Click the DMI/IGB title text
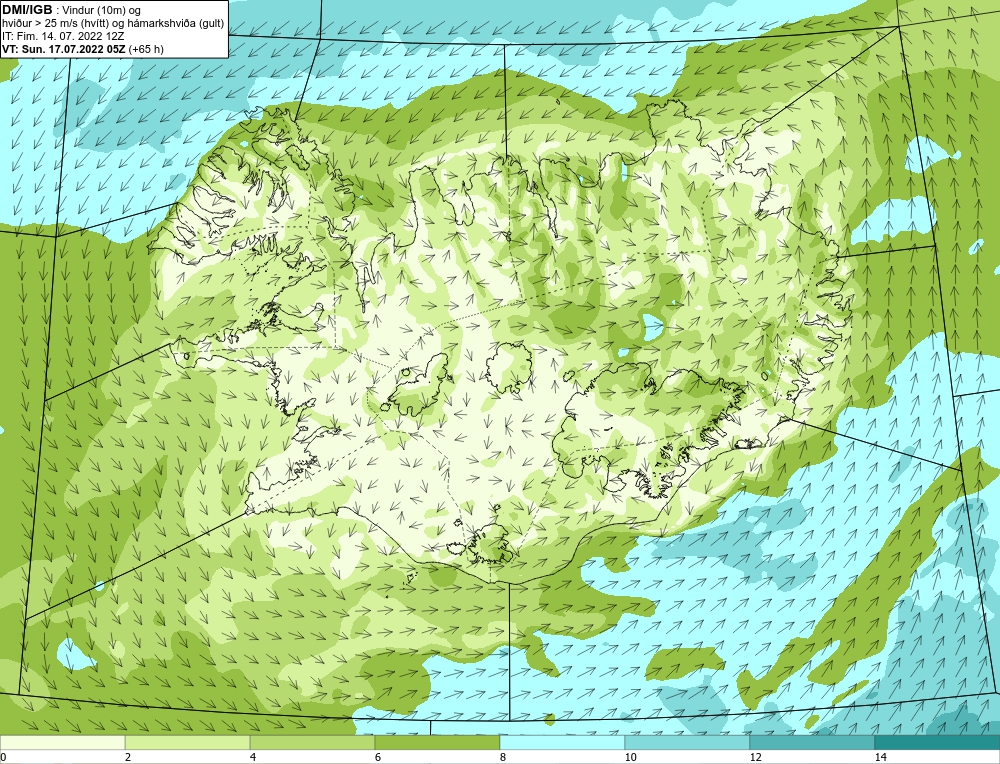The width and height of the screenshot is (1000, 764). coord(27,10)
